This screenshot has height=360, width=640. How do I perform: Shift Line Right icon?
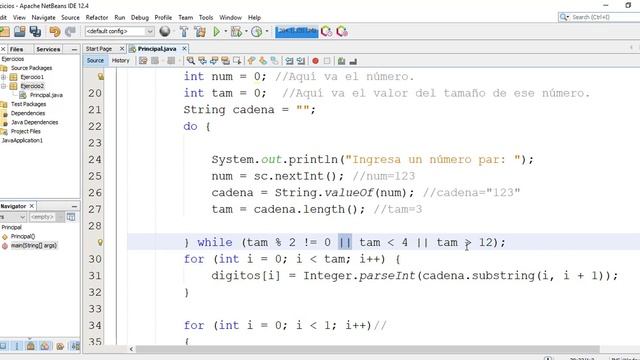(x=301, y=61)
